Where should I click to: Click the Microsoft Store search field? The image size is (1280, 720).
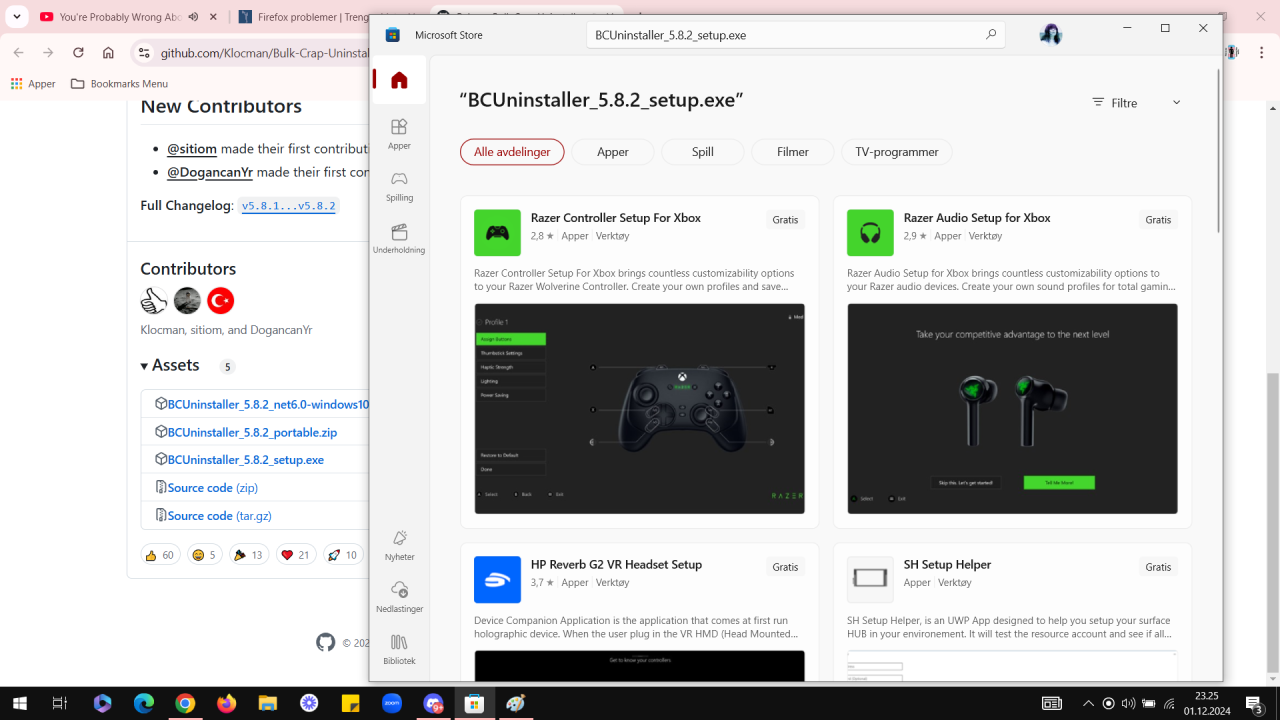click(x=780, y=35)
